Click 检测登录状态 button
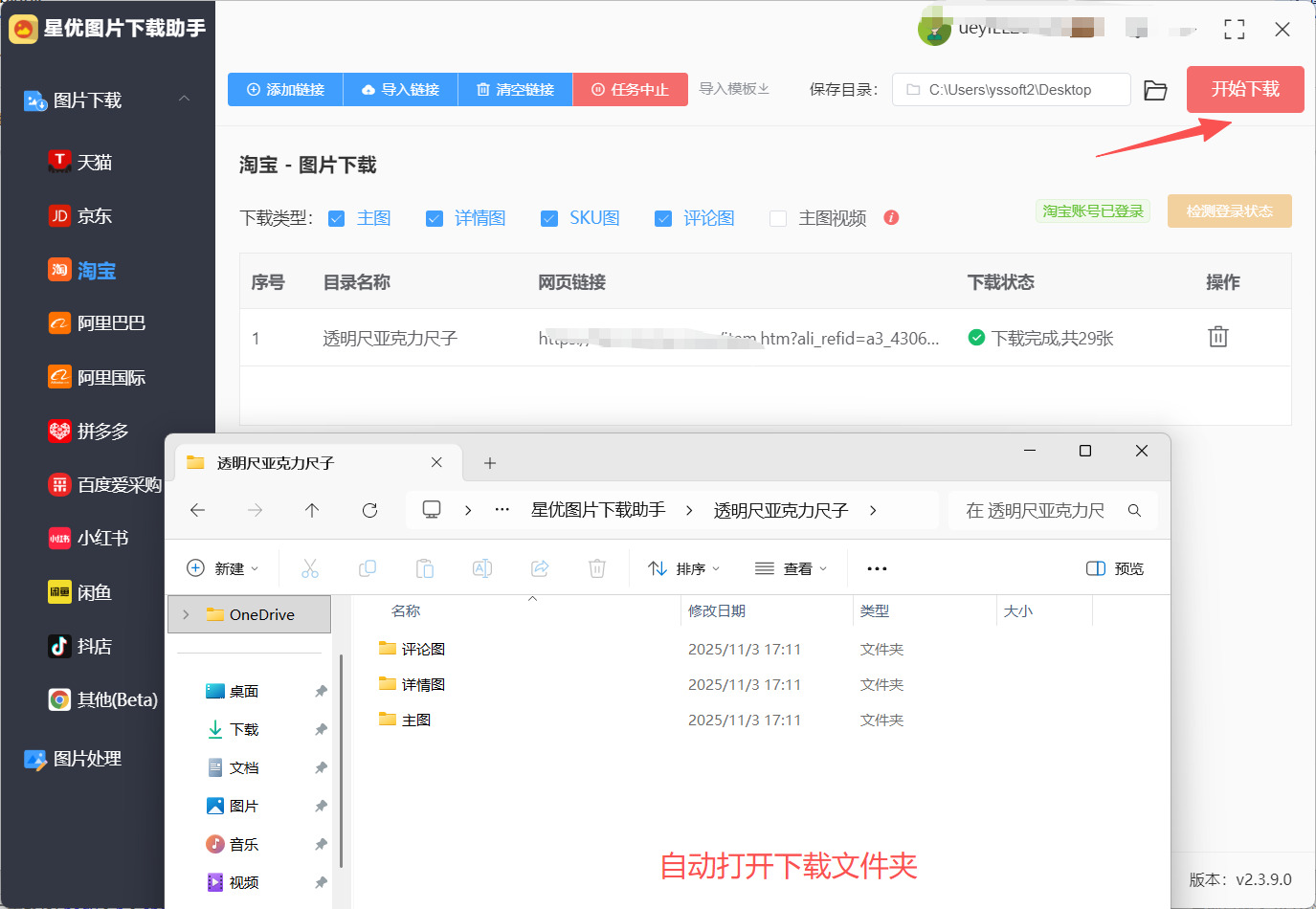 [1229, 211]
